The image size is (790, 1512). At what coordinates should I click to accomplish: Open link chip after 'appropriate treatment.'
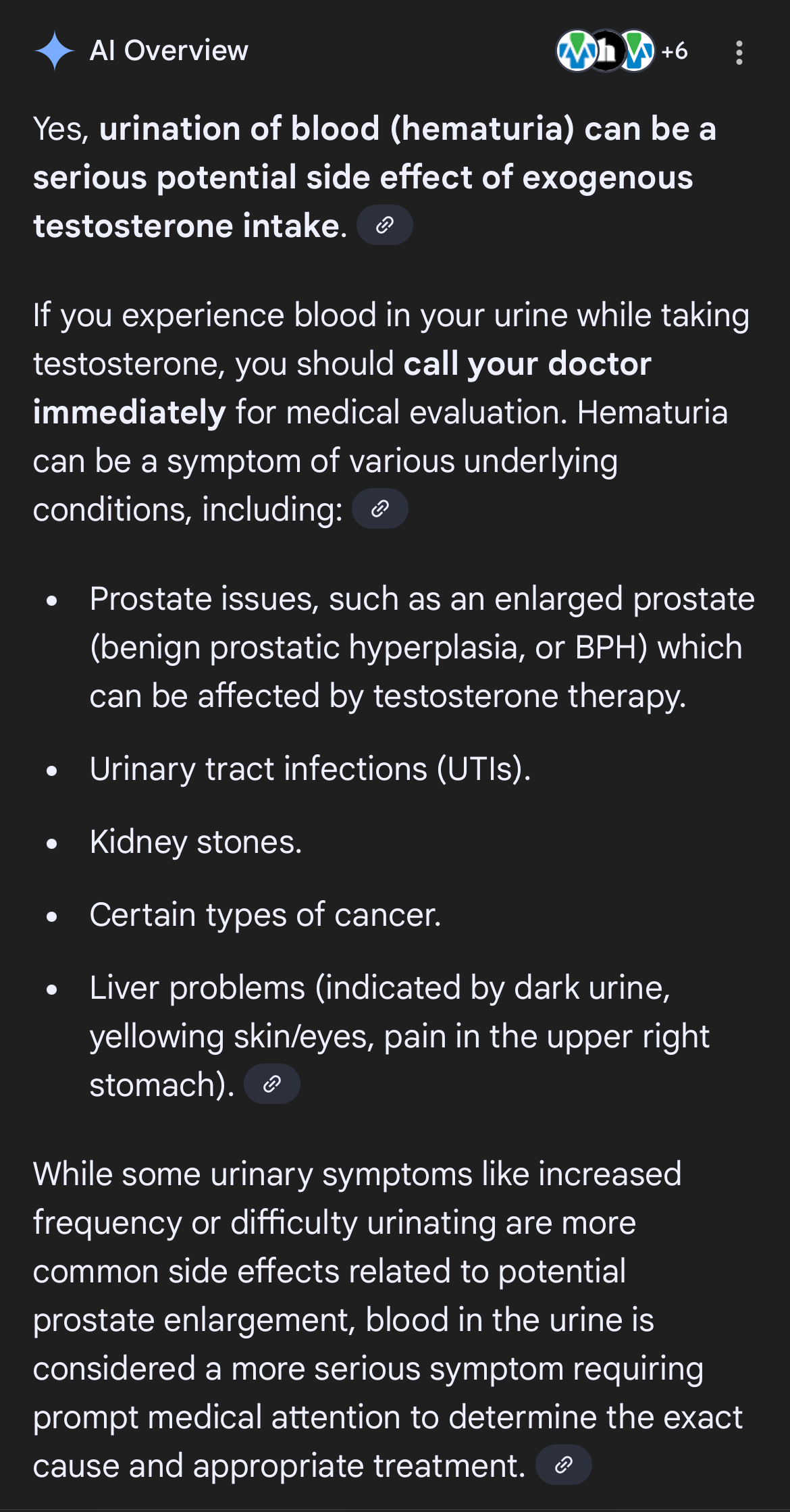click(563, 1465)
